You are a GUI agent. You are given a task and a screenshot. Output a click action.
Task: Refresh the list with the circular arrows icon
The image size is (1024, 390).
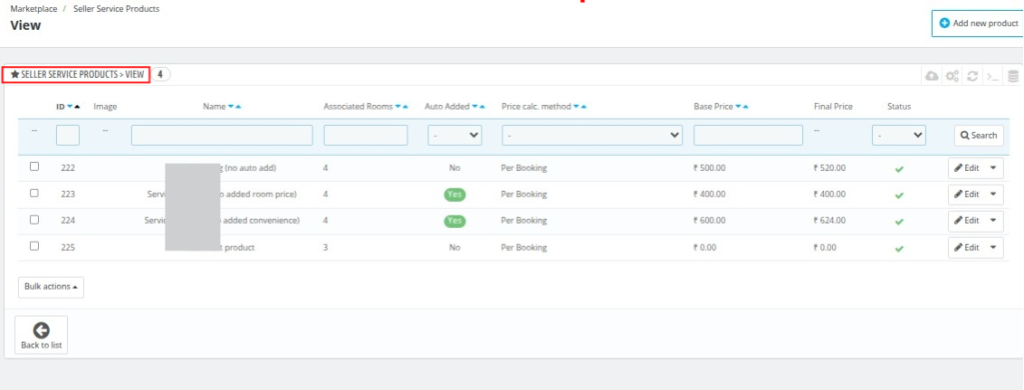tap(972, 76)
